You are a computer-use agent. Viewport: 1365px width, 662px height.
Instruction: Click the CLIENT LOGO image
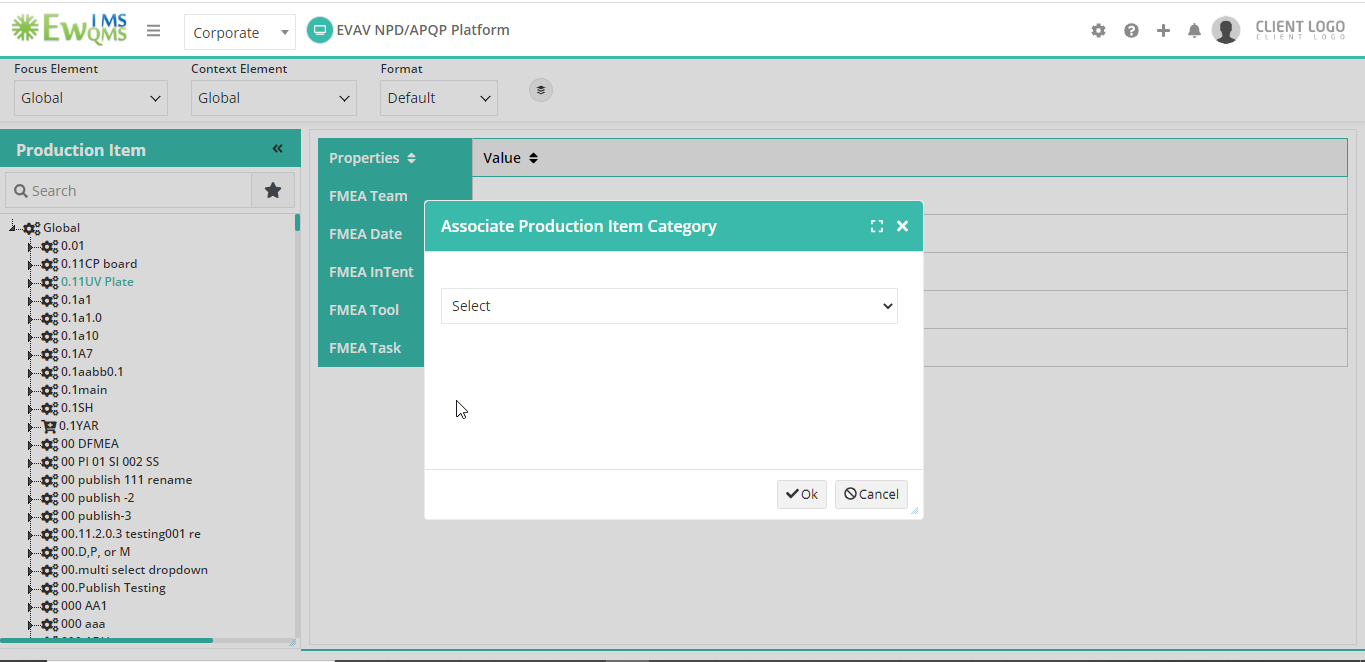point(1300,30)
